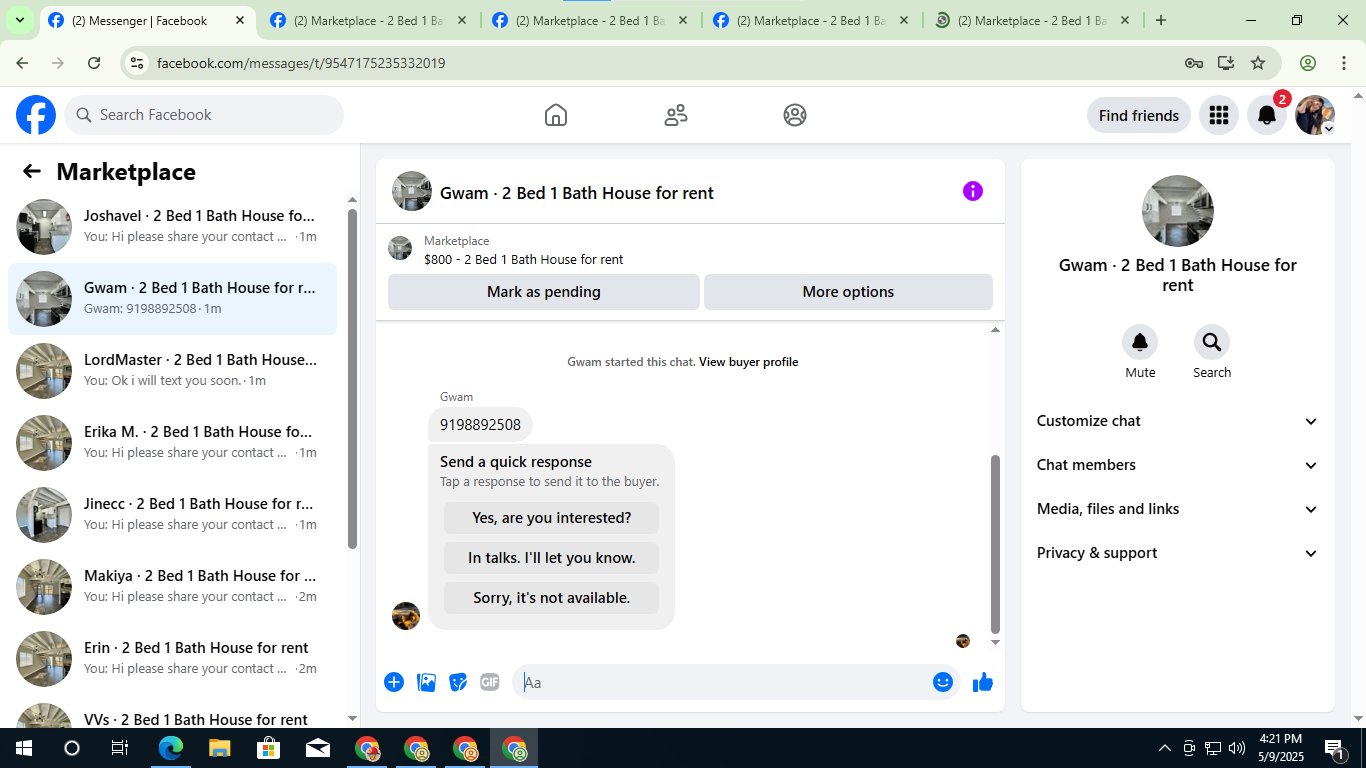Open the Friends icon in top navigation
The width and height of the screenshot is (1366, 768).
click(x=676, y=115)
